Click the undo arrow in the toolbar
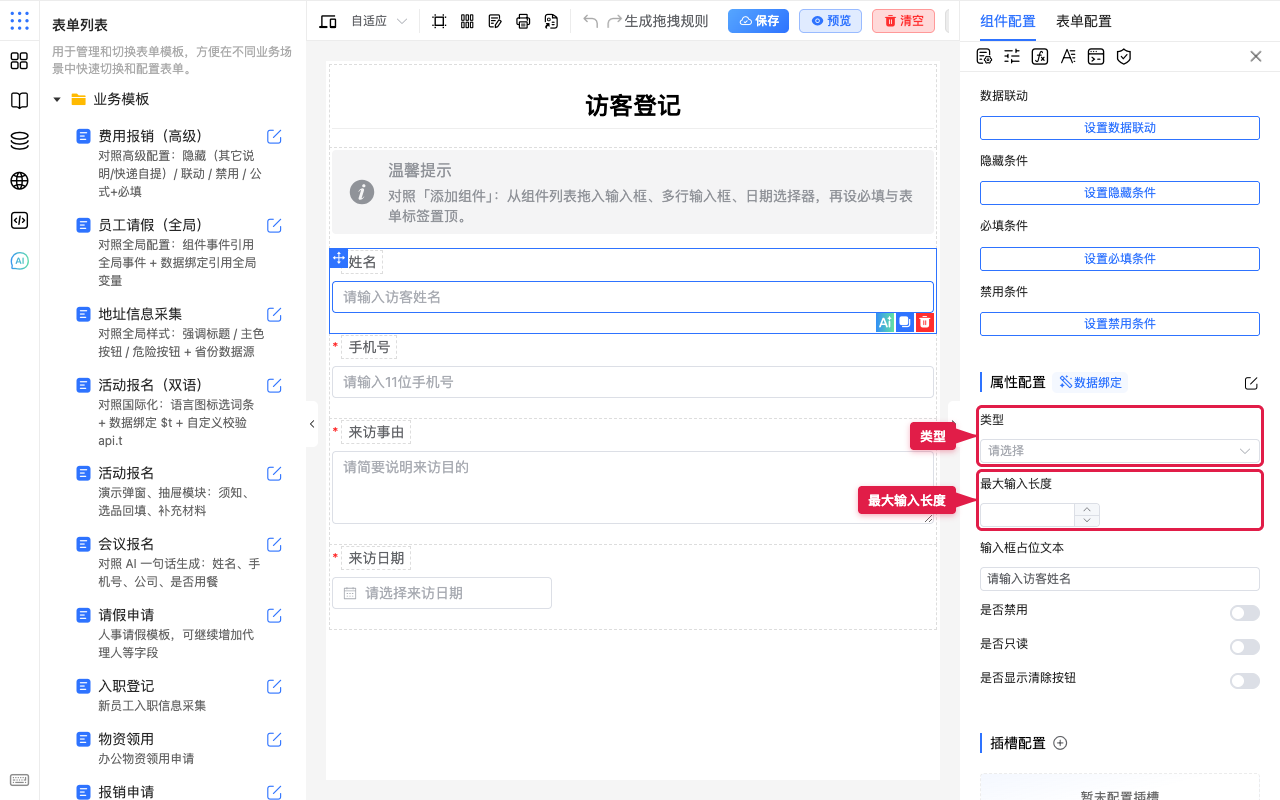This screenshot has width=1280, height=800. (x=590, y=21)
